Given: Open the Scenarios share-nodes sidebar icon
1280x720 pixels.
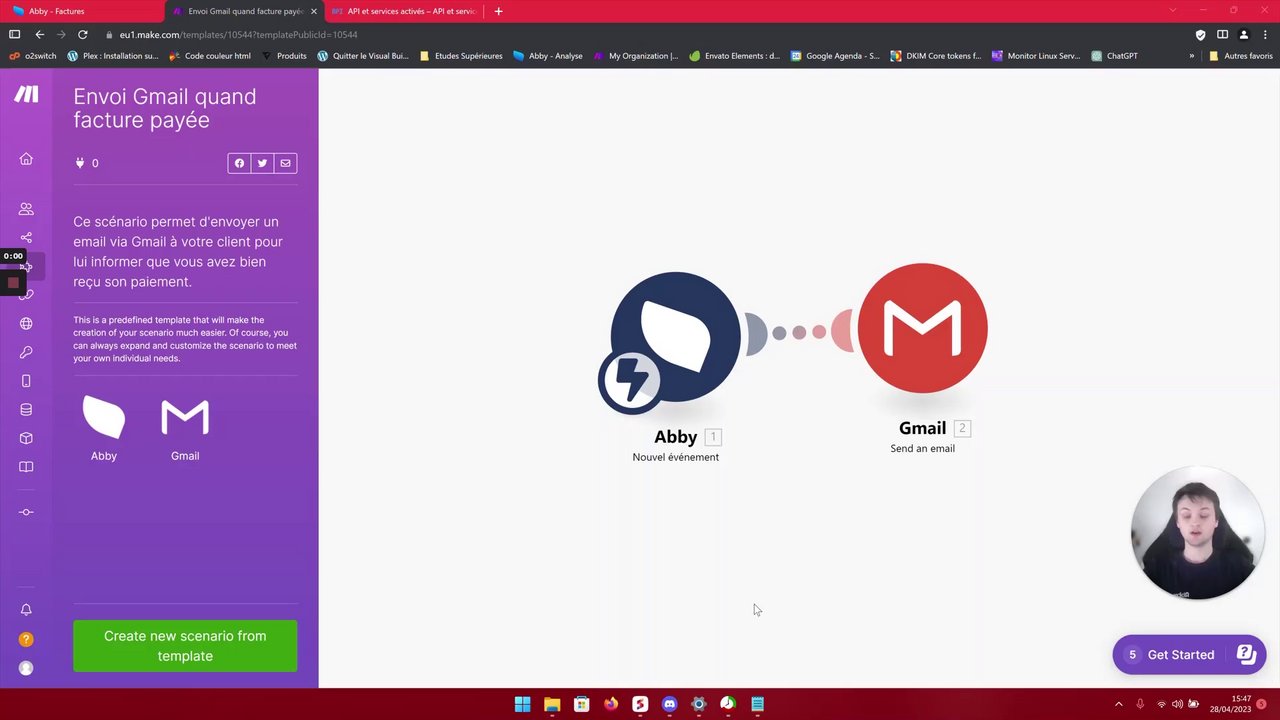Looking at the screenshot, I should coord(26,238).
